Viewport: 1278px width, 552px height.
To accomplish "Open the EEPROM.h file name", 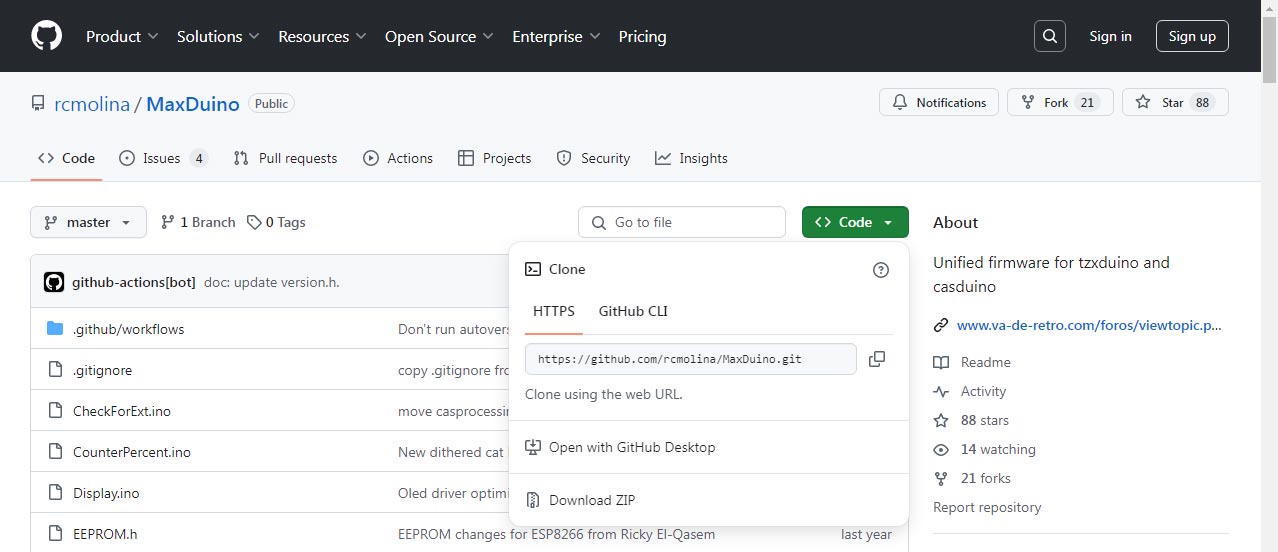I will coord(105,534).
